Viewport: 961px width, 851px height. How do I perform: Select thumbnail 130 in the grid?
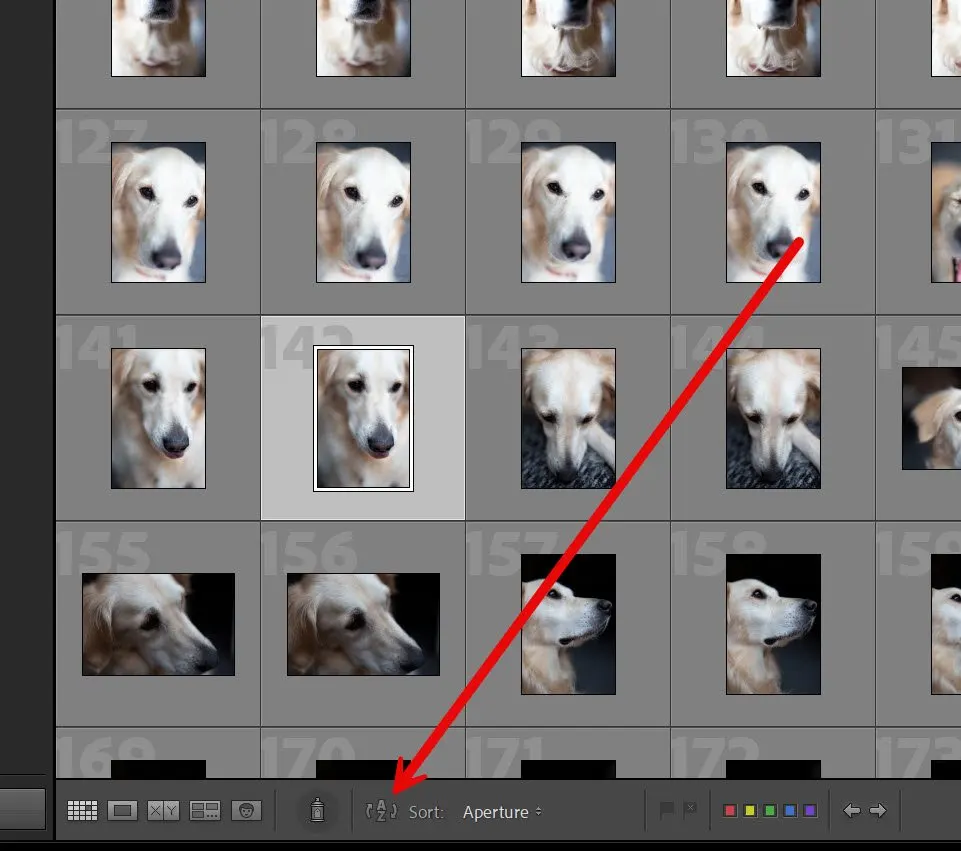click(x=773, y=213)
